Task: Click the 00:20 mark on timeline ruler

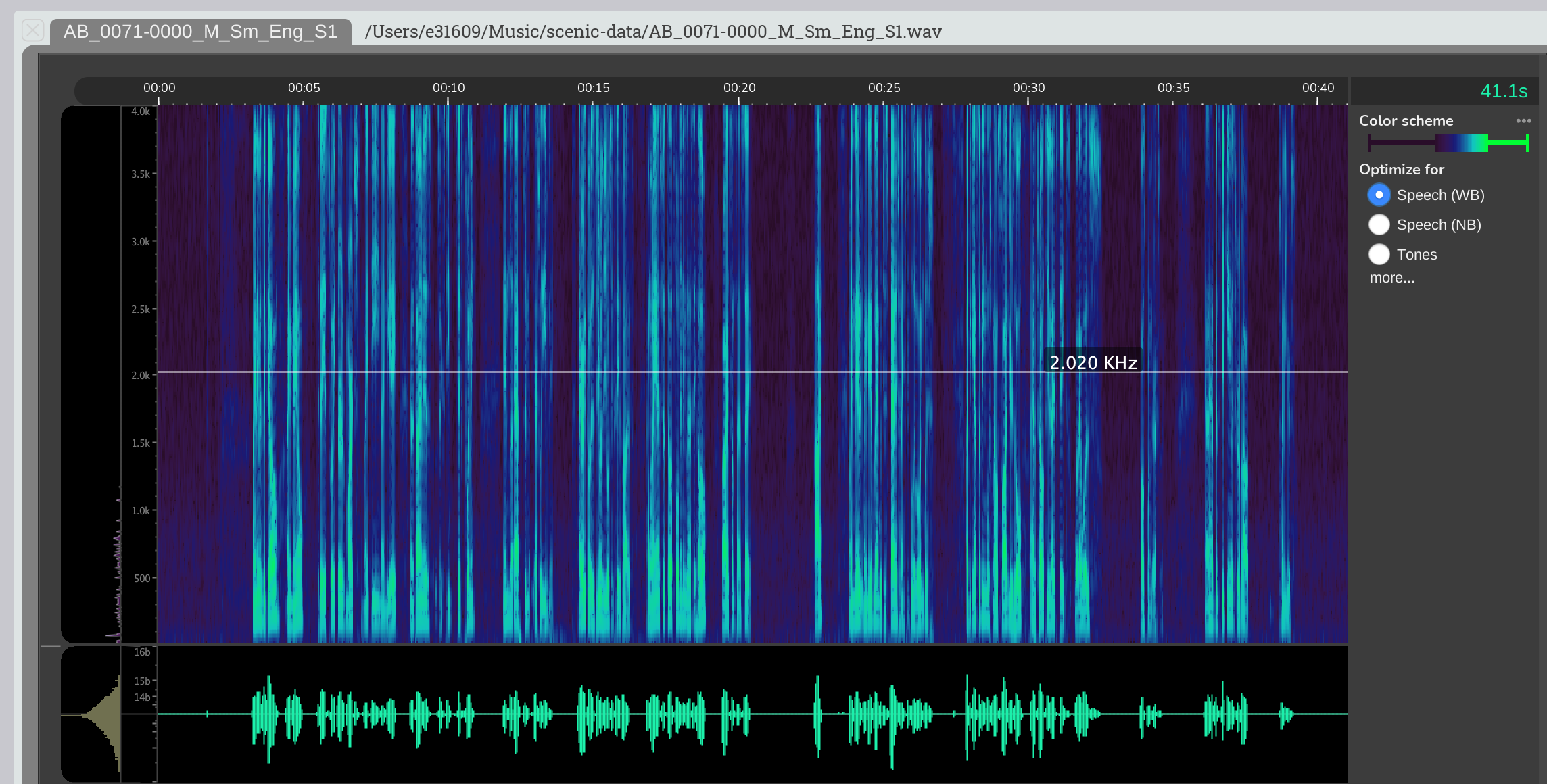Action: coord(741,87)
